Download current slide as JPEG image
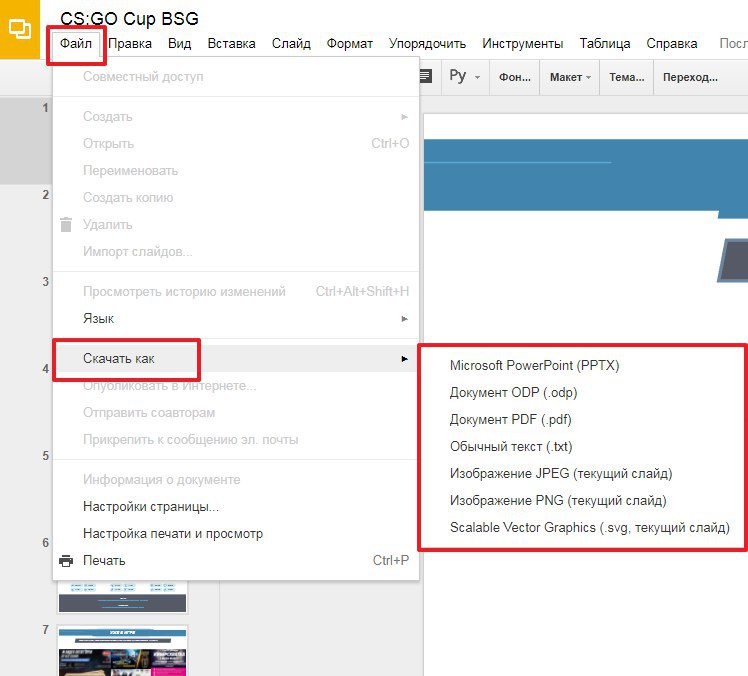Viewport: 748px width, 676px height. coord(582,473)
